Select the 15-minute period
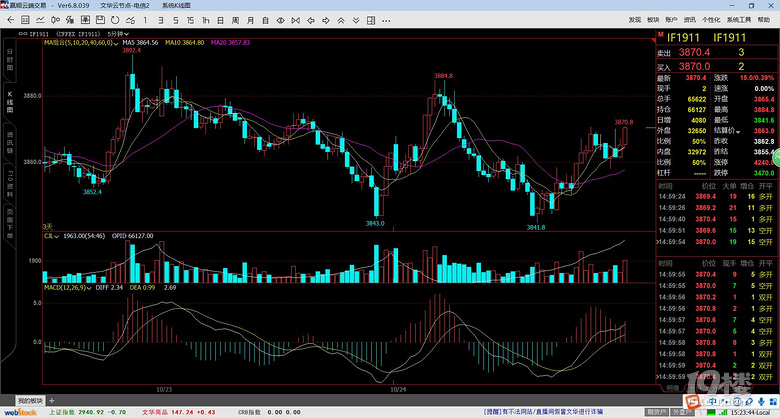The image size is (780, 418). [190, 20]
